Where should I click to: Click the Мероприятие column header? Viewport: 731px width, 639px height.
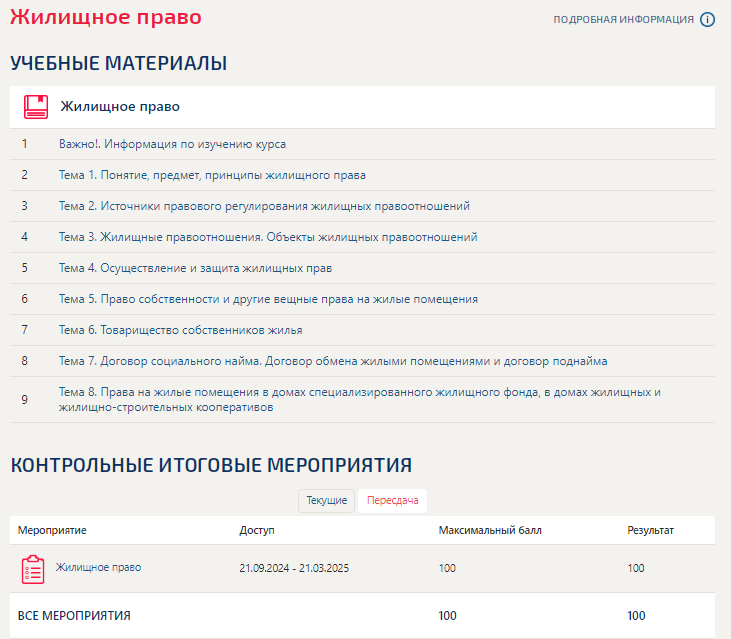pyautogui.click(x=52, y=530)
